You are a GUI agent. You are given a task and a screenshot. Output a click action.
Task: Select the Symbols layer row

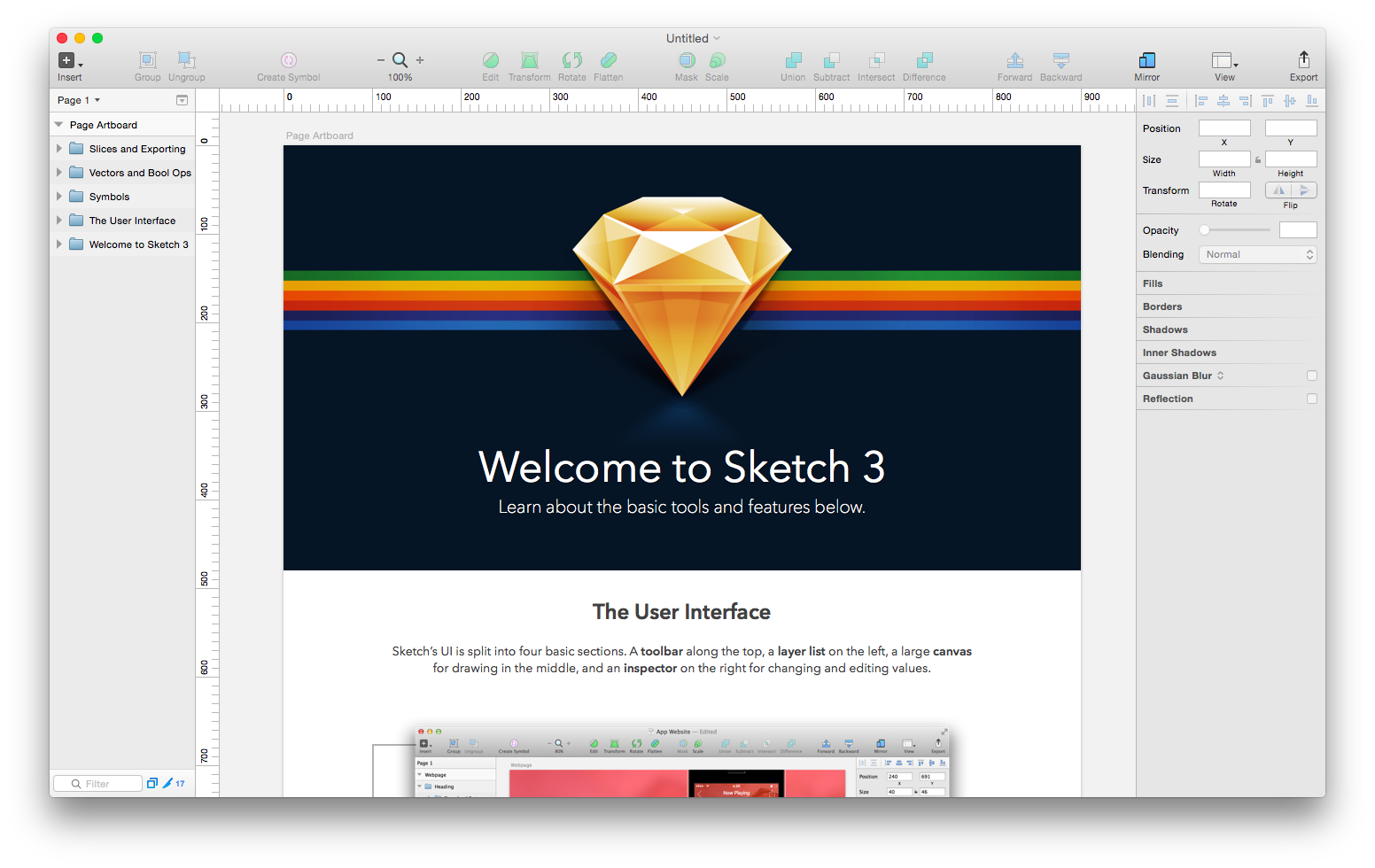pos(122,197)
